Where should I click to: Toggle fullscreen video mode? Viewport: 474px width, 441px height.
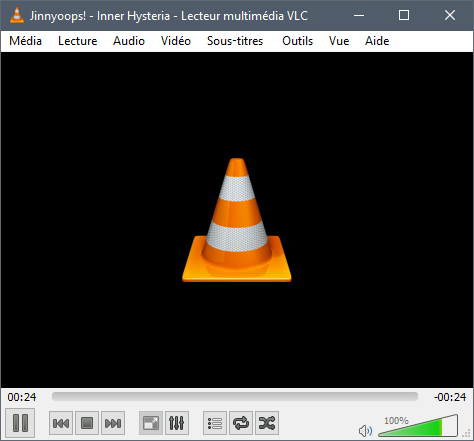coord(151,423)
